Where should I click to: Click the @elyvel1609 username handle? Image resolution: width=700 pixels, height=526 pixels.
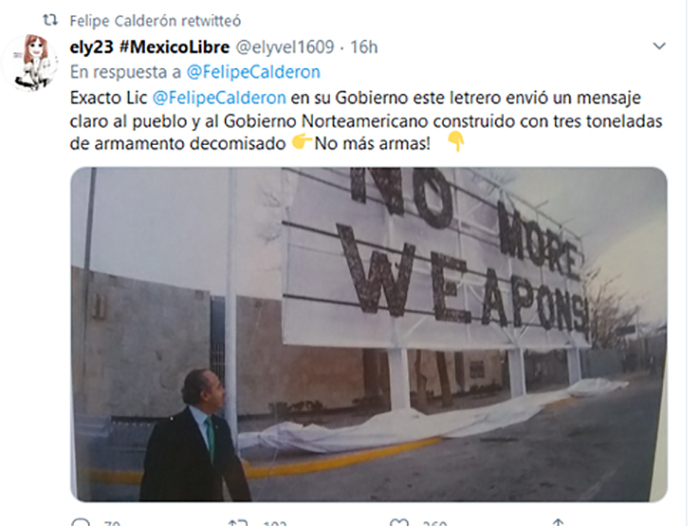285,47
